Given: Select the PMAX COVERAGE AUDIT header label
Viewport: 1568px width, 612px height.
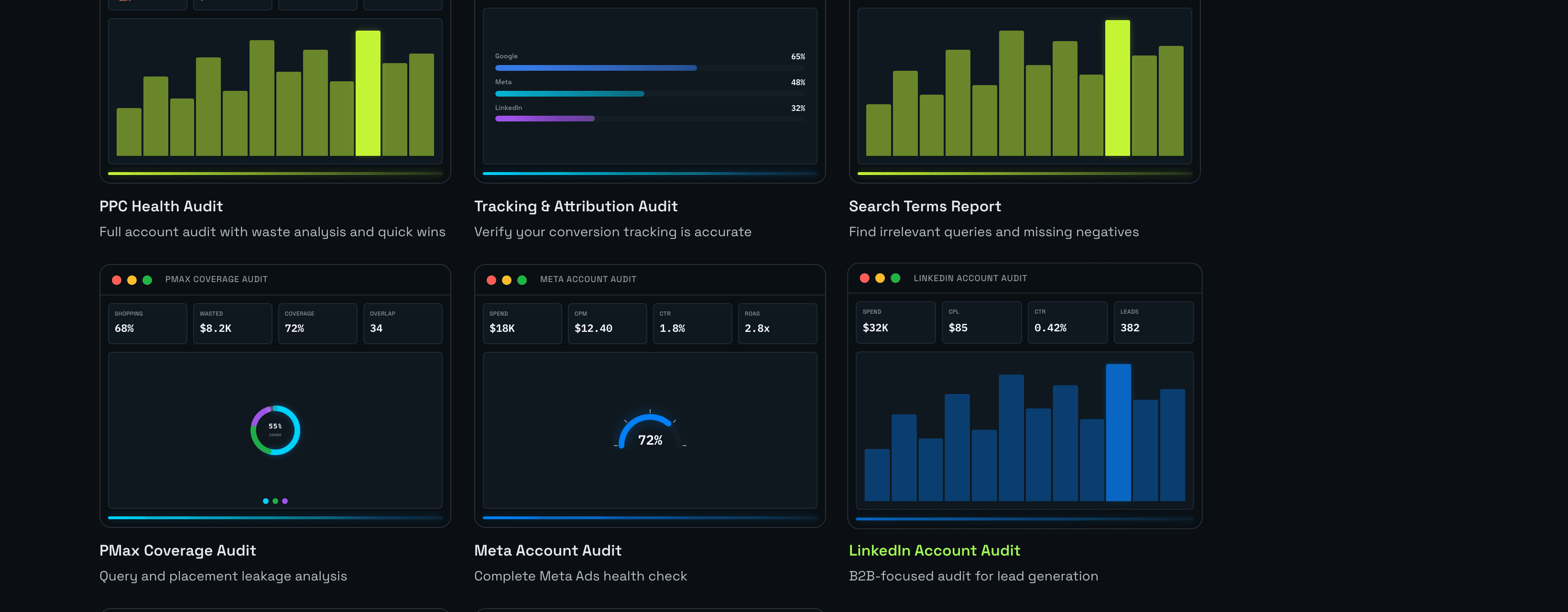Looking at the screenshot, I should (x=217, y=279).
